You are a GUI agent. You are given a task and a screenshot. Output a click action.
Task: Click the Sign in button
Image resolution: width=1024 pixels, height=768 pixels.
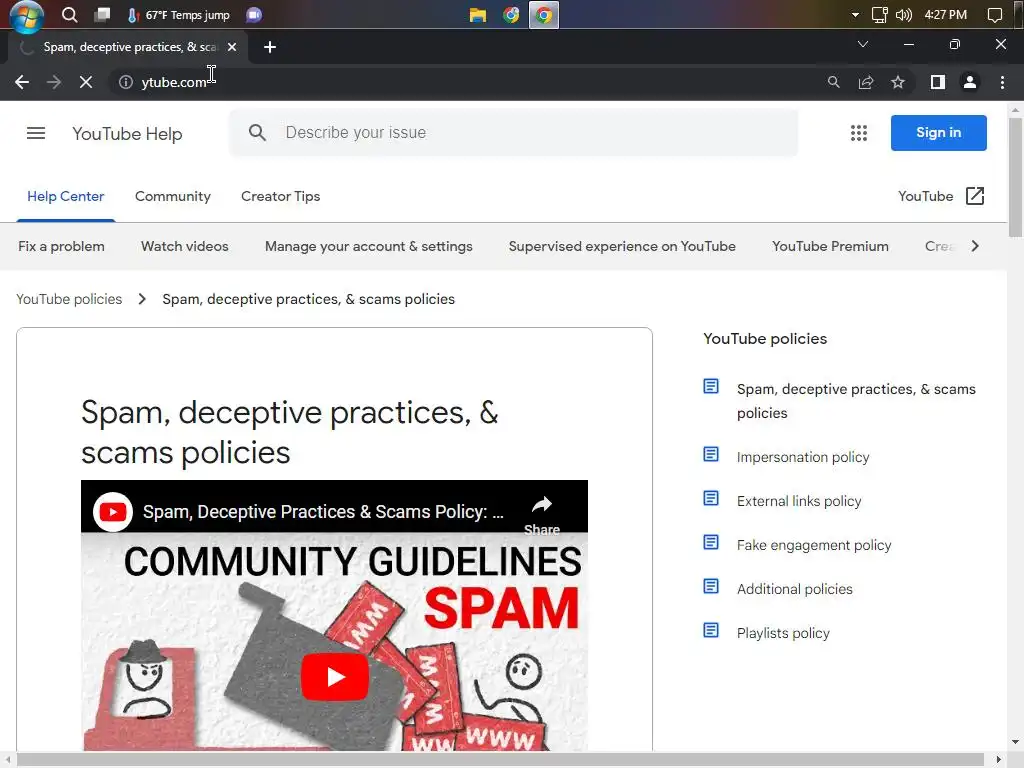coord(938,133)
